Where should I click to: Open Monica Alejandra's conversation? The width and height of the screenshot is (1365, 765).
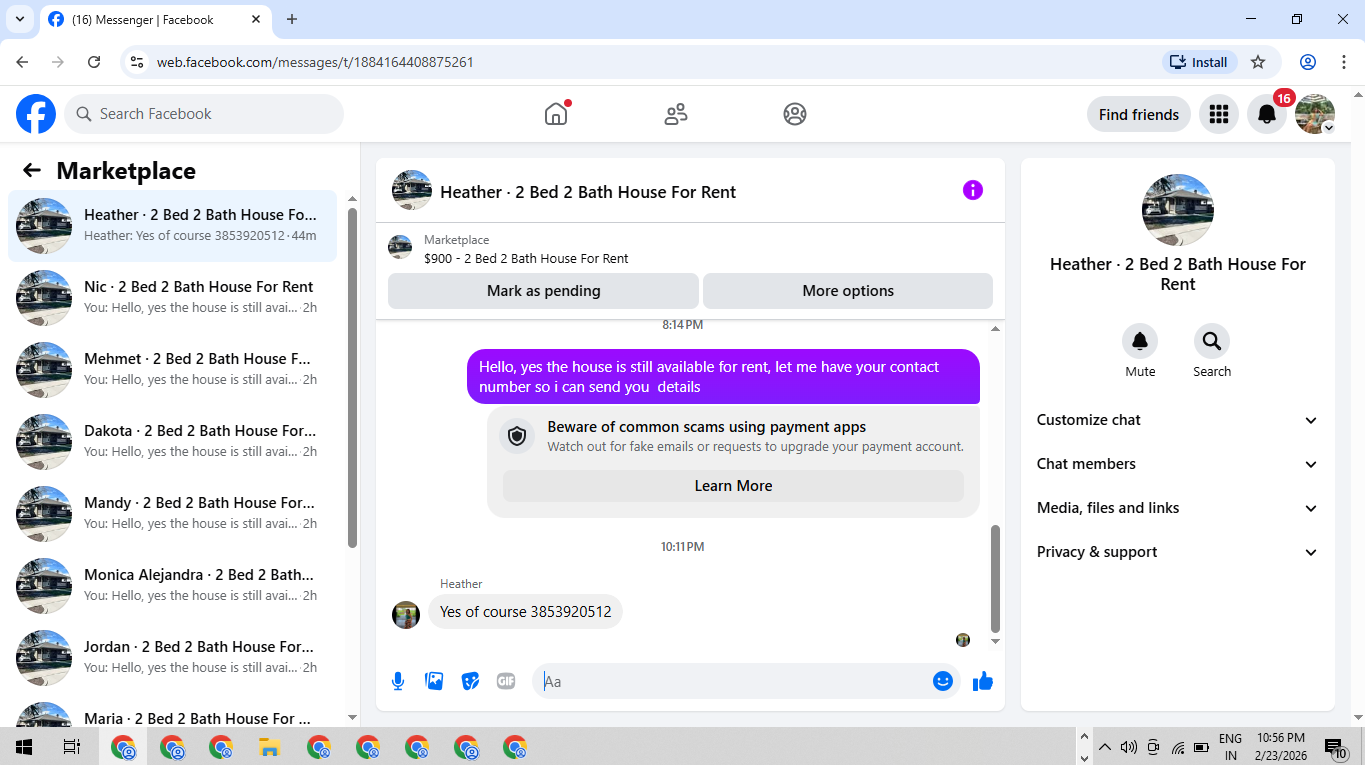[172, 586]
